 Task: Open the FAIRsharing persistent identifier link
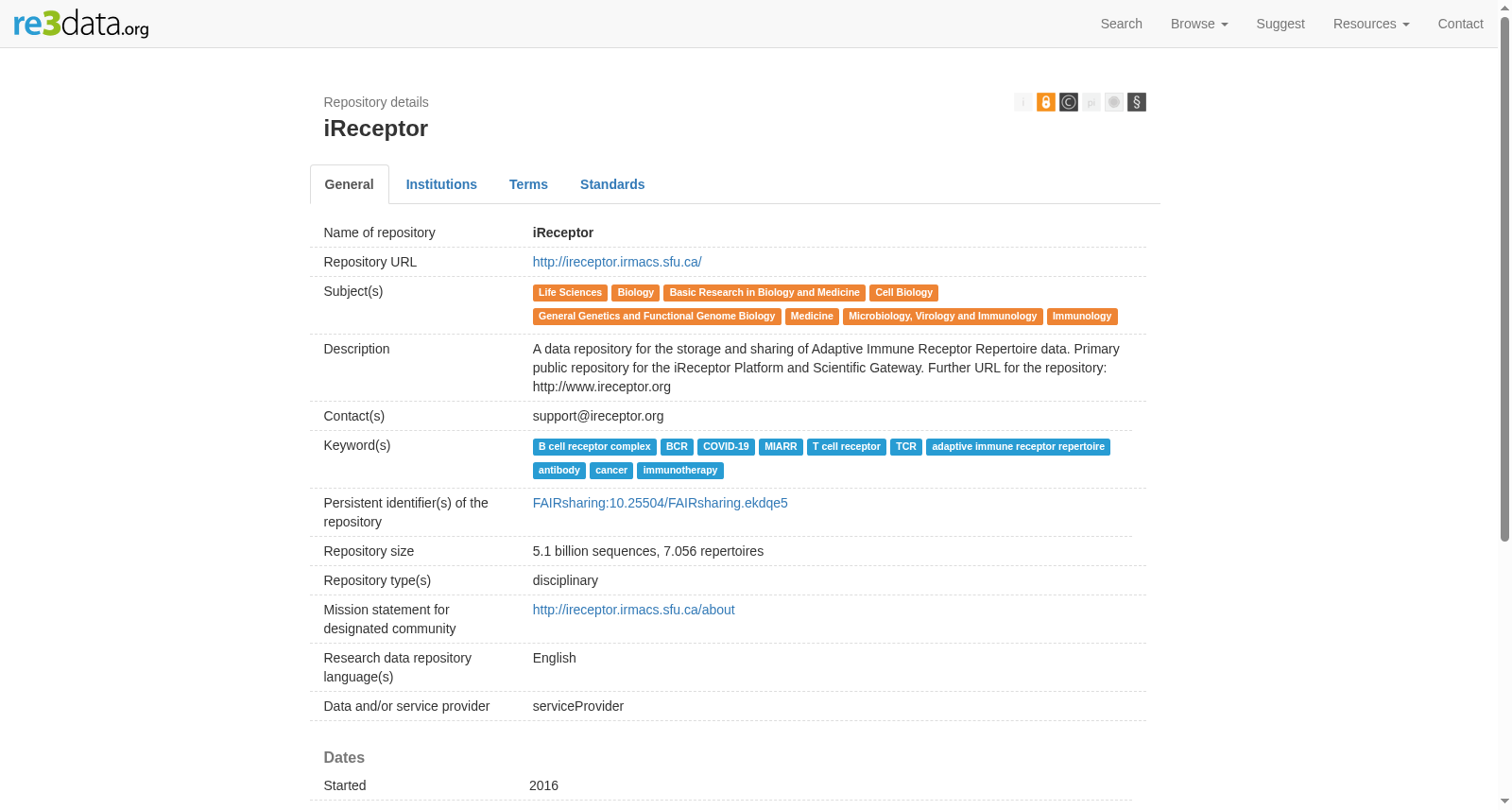click(x=661, y=503)
